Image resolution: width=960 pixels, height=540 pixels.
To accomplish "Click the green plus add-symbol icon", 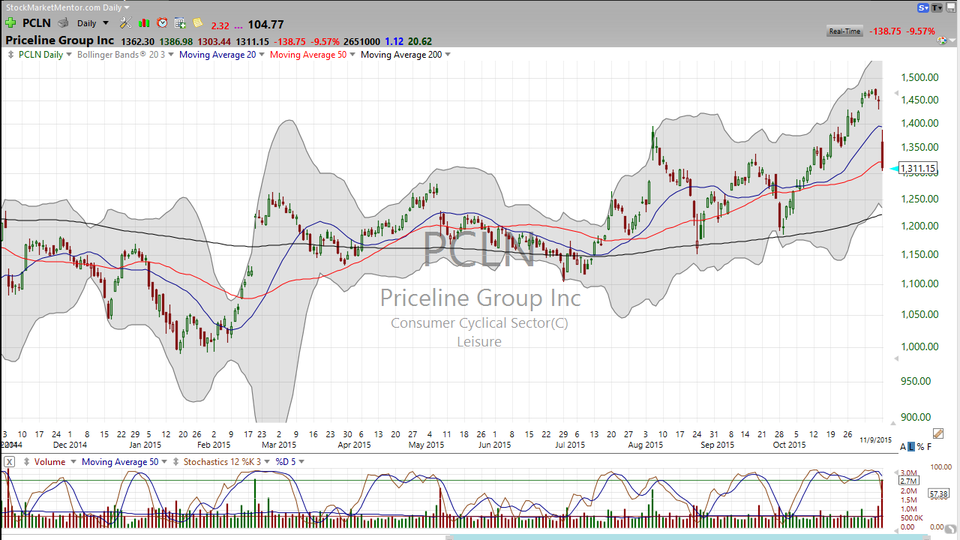I will 10,23.
